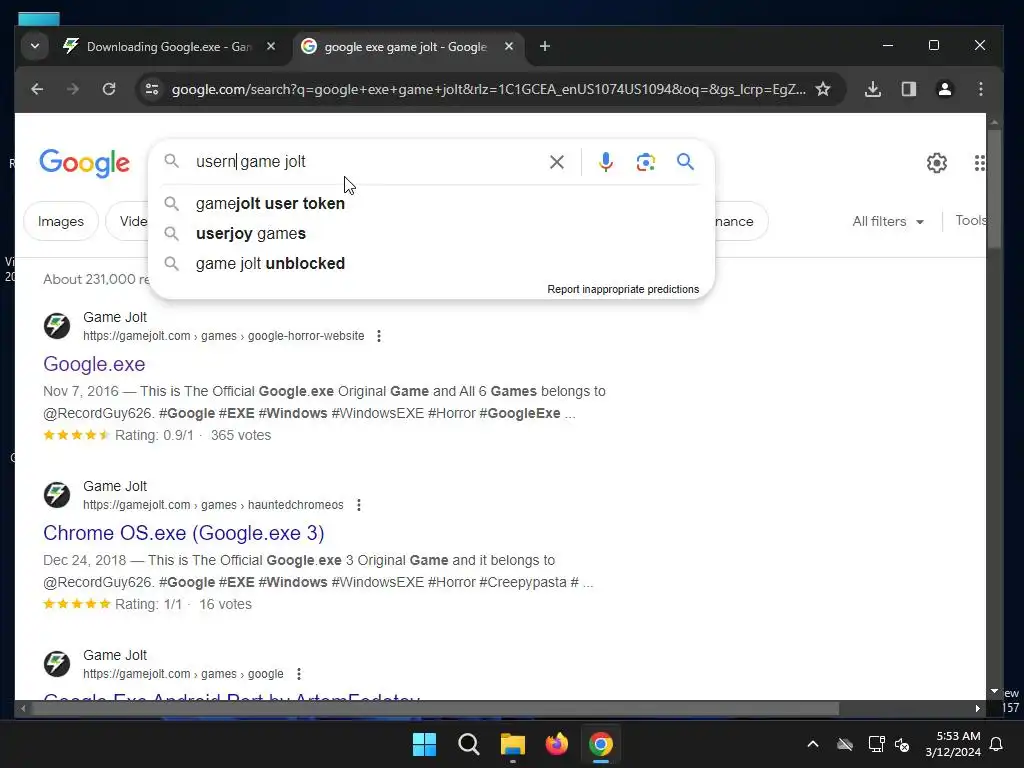
Task: Open File Explorer from taskbar
Action: tap(513, 744)
